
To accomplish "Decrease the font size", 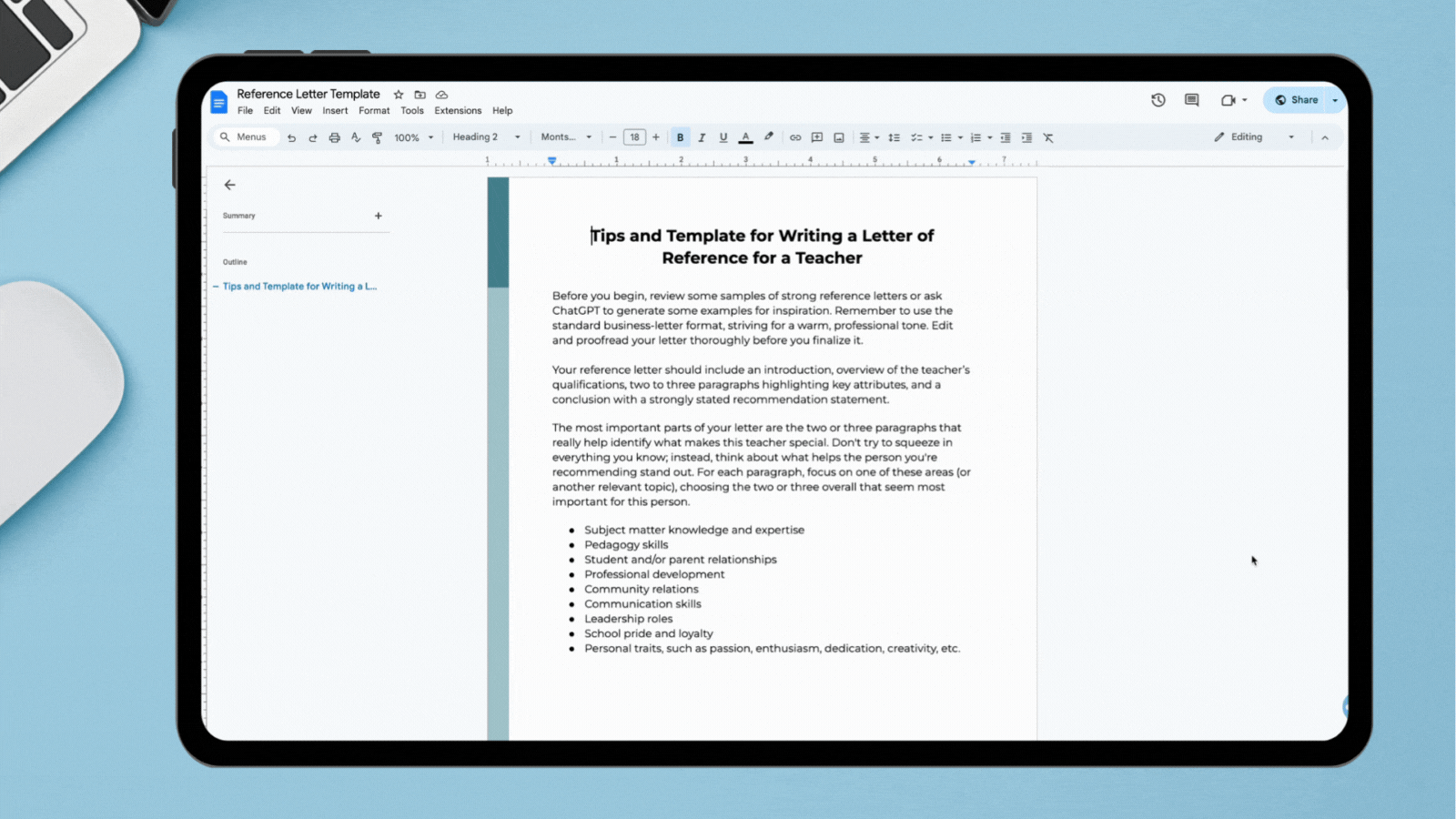I will (612, 137).
